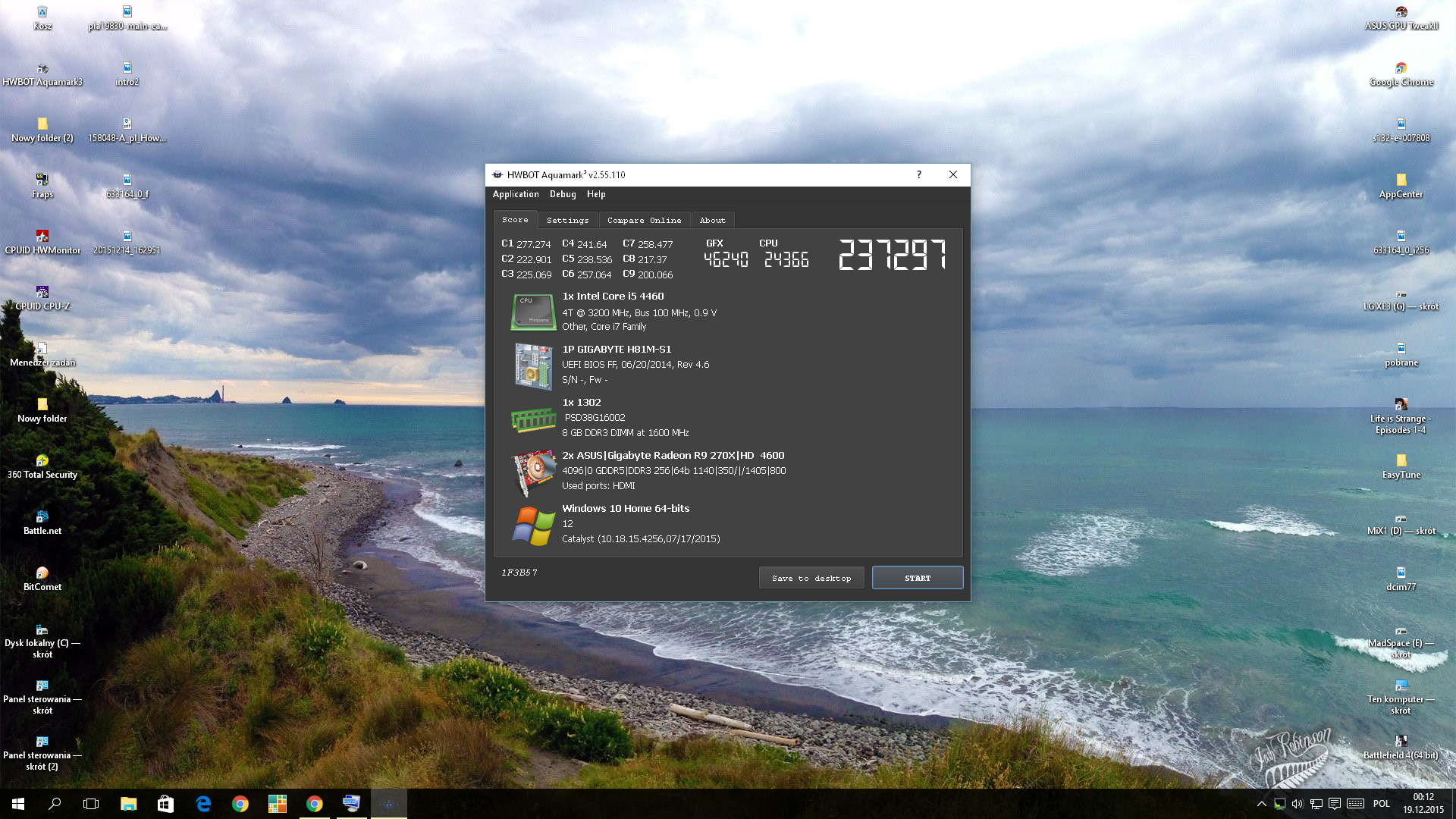
Task: Open taskbar search magnifier
Action: click(55, 804)
